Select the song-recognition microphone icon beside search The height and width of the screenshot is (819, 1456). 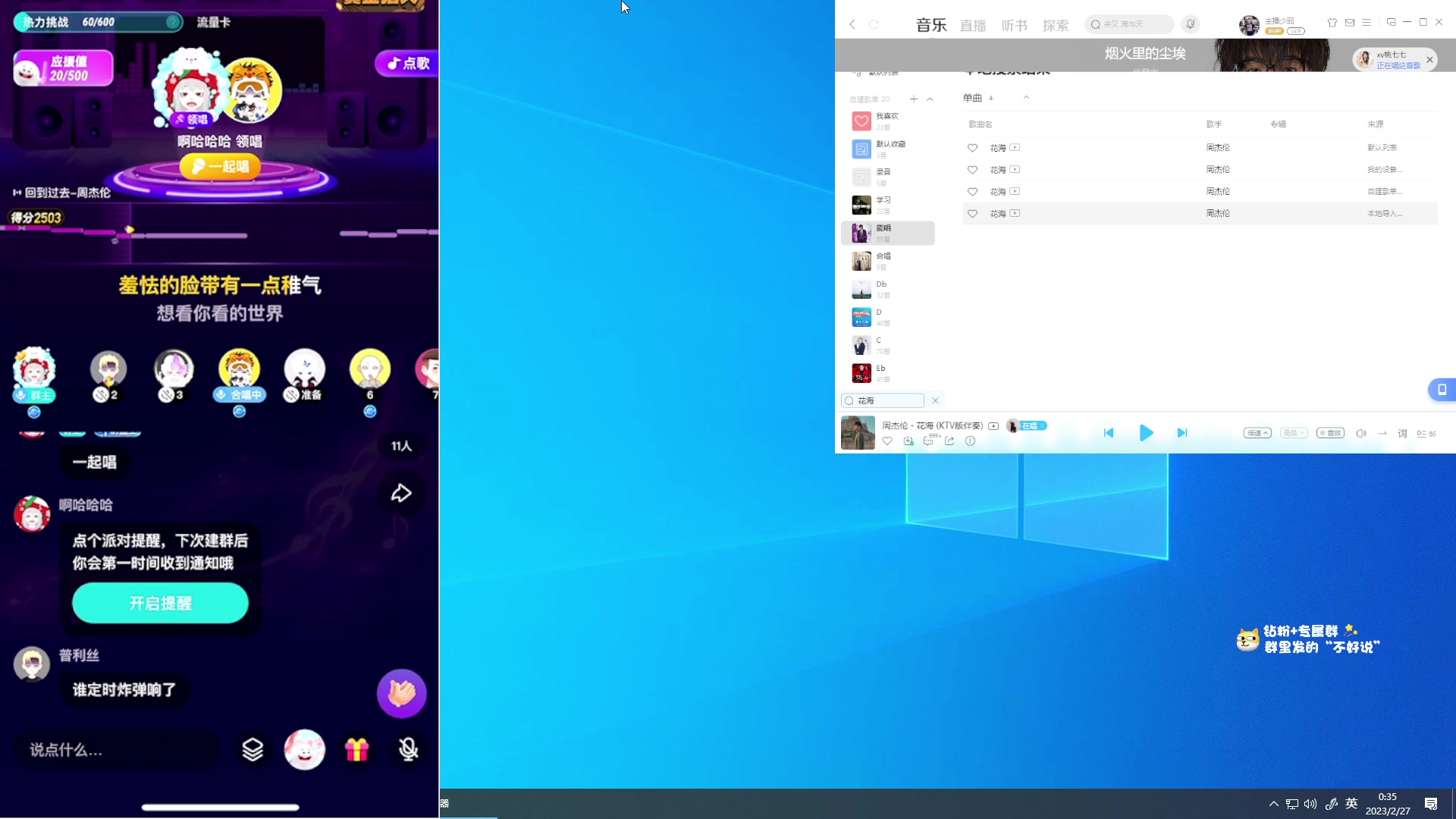click(1191, 24)
